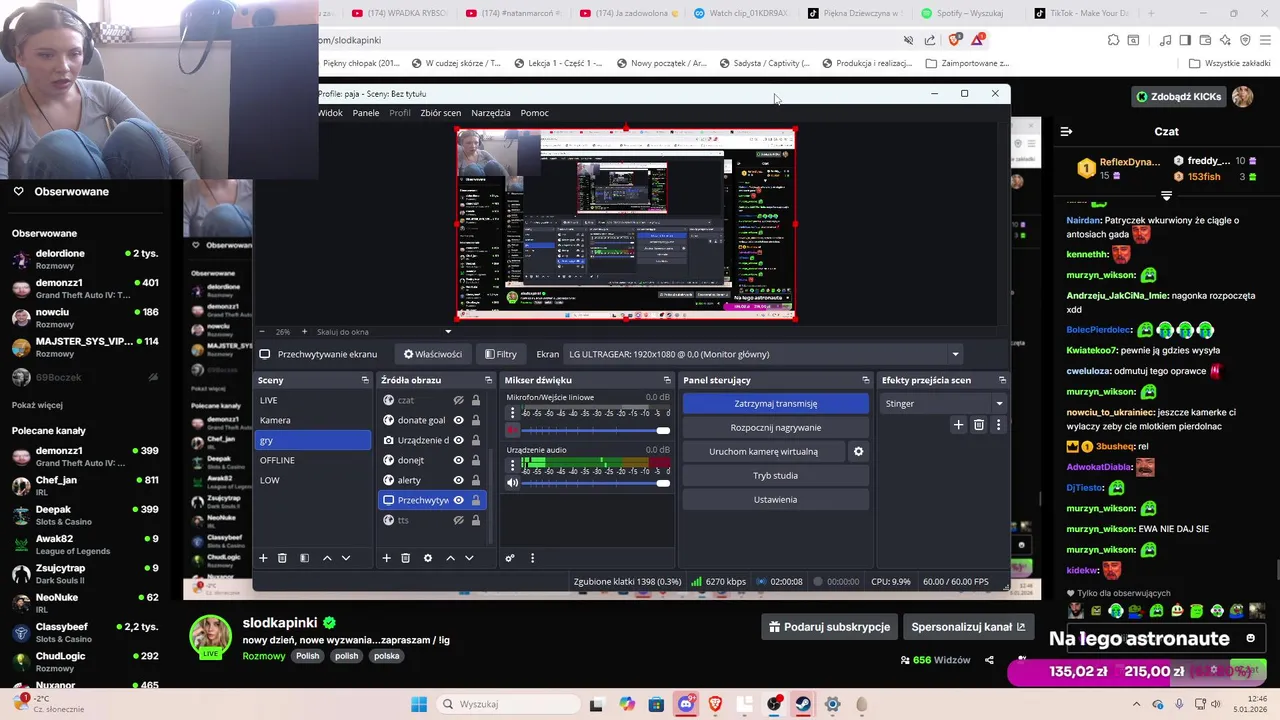Click Tryb studia button
This screenshot has height=720, width=1280.
click(775, 475)
